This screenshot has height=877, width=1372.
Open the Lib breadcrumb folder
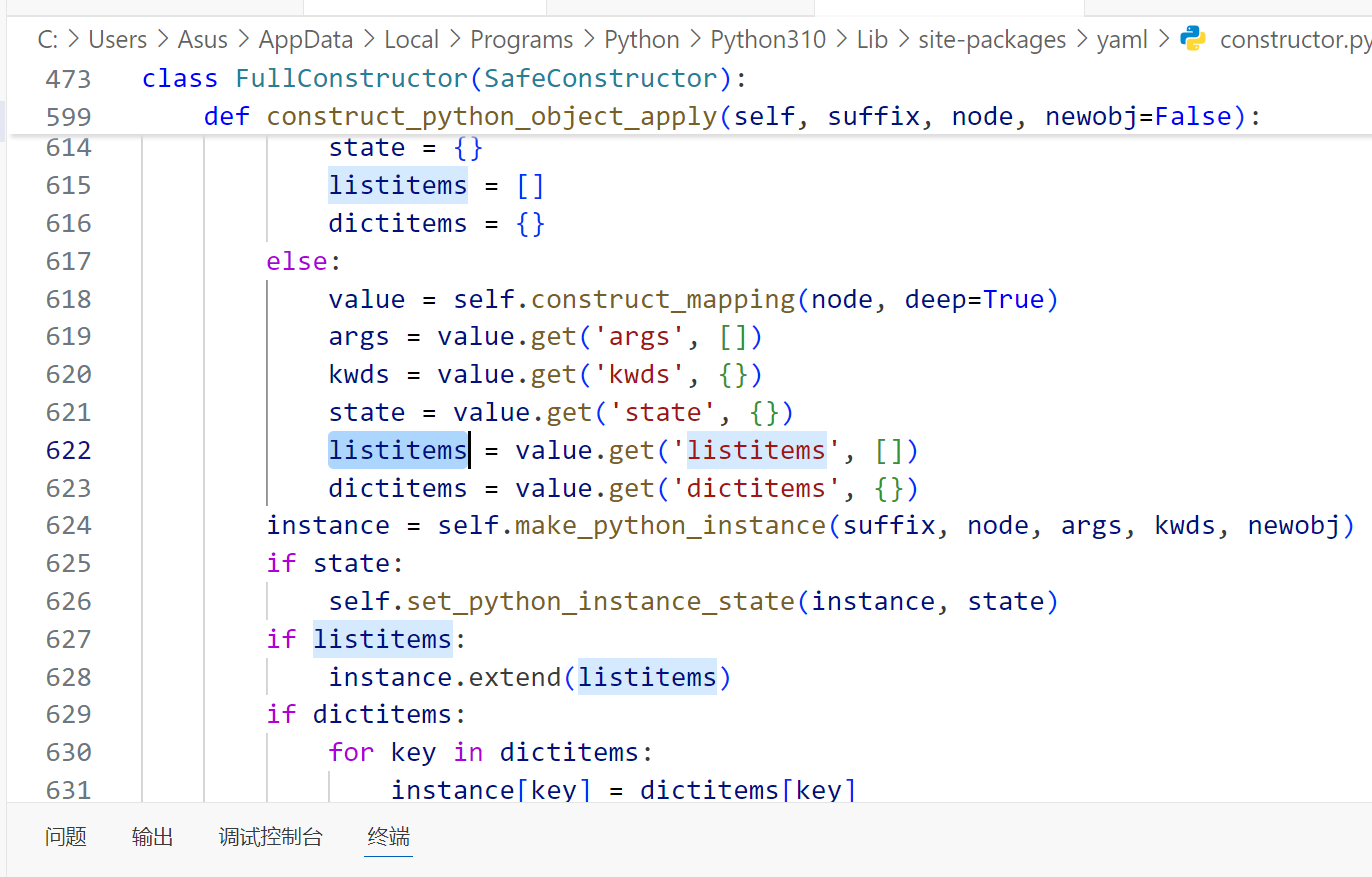871,40
